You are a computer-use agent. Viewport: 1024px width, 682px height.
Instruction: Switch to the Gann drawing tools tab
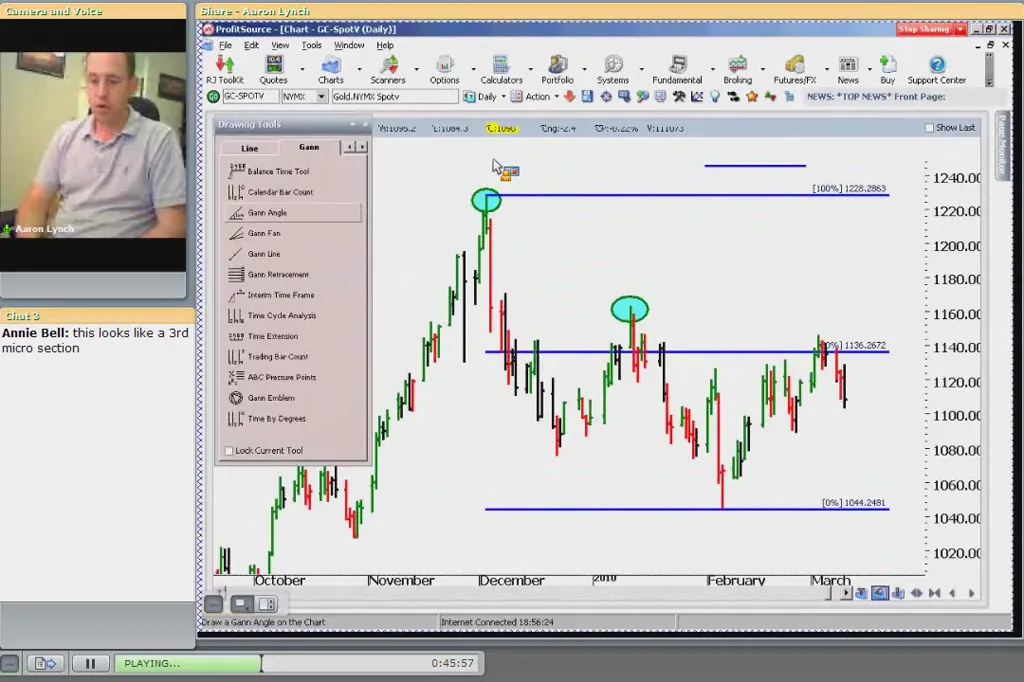coord(310,148)
